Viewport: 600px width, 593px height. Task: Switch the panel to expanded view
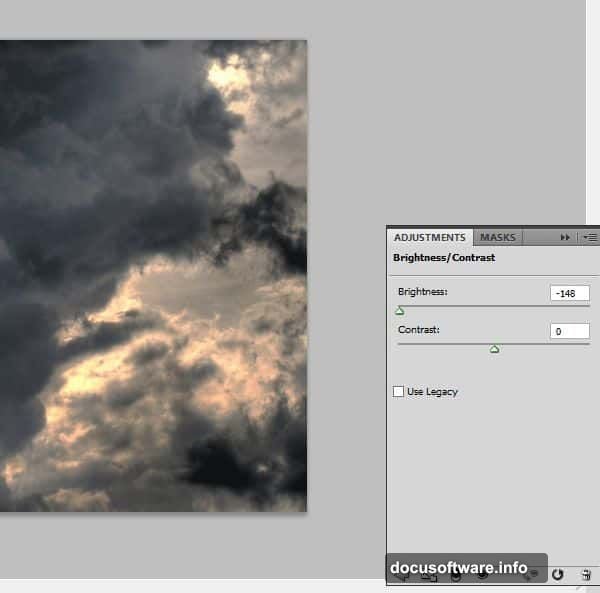point(429,576)
